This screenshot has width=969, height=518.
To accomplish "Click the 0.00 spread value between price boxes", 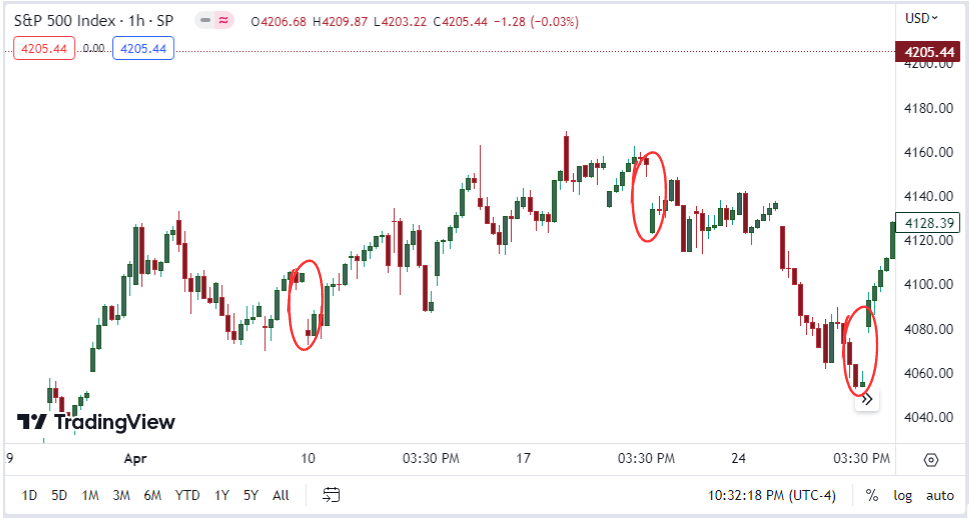I will [x=93, y=48].
